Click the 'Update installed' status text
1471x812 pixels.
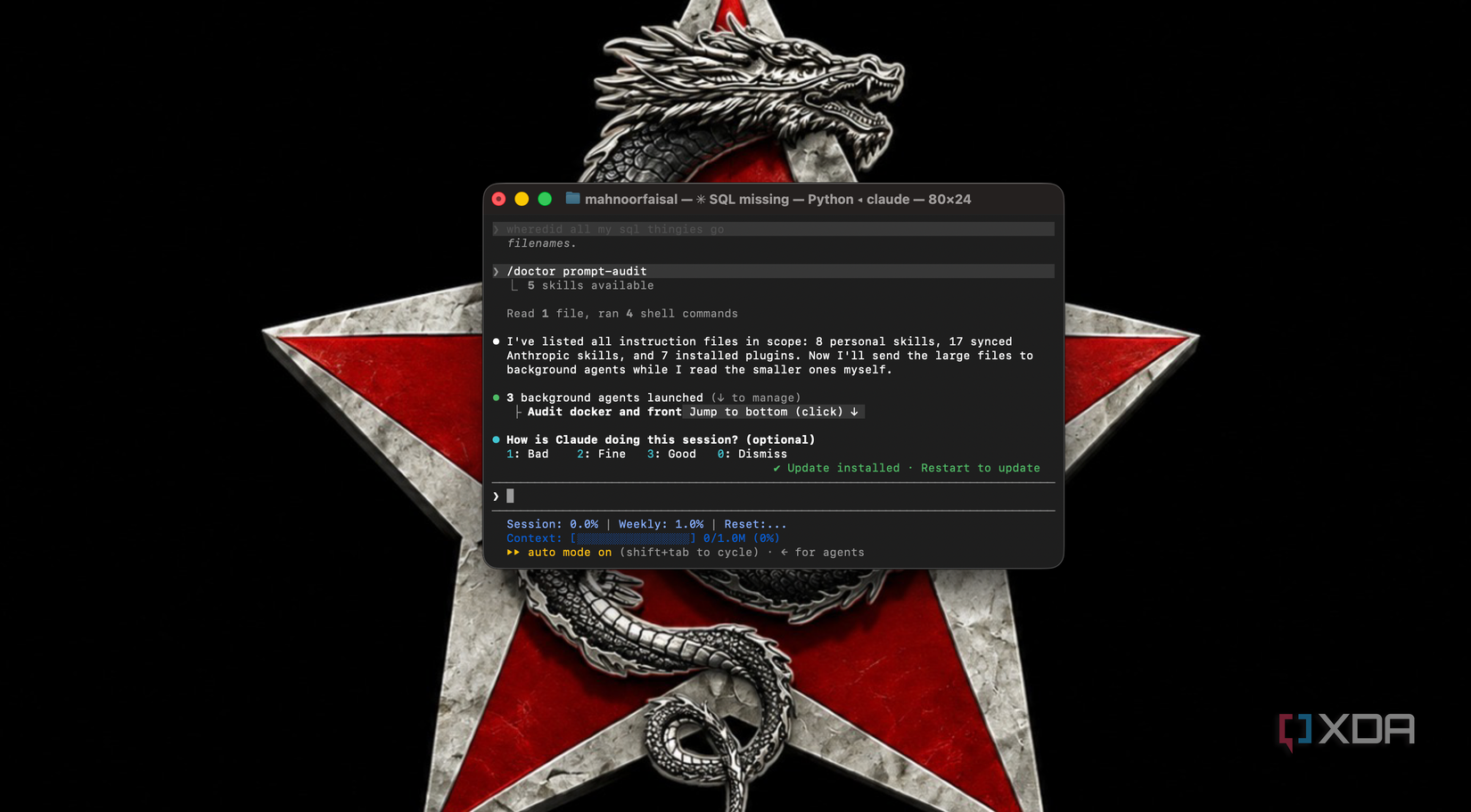[843, 468]
